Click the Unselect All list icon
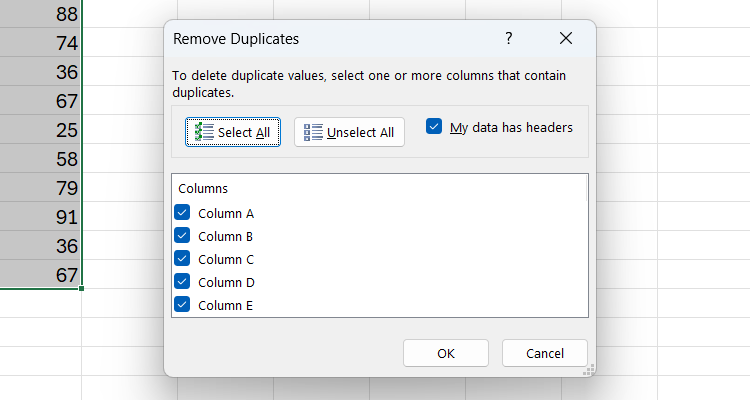This screenshot has height=400, width=750. (x=313, y=132)
